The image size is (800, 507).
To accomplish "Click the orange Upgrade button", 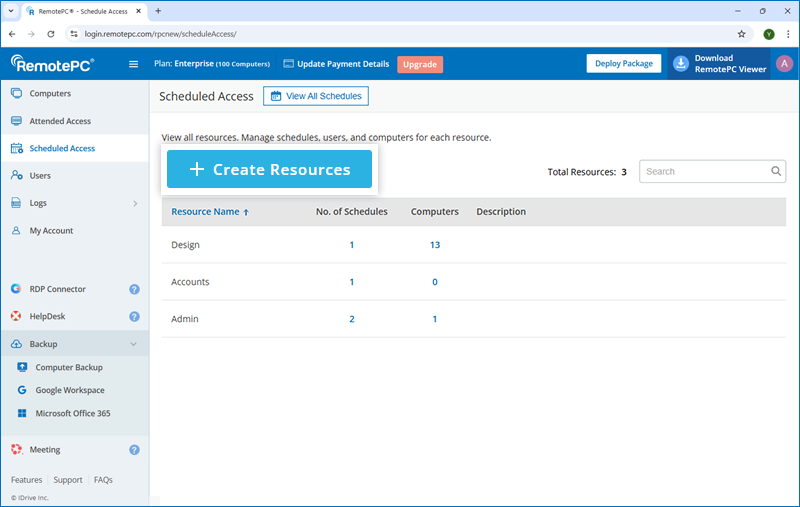I will tap(419, 64).
